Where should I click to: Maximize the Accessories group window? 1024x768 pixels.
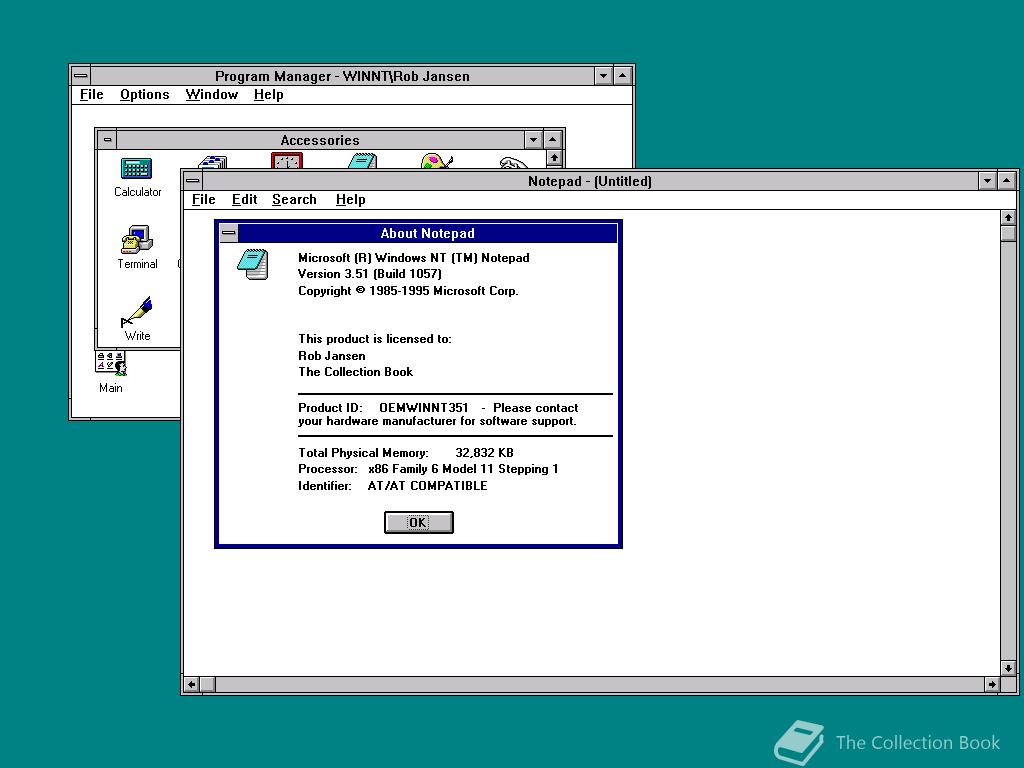[552, 140]
